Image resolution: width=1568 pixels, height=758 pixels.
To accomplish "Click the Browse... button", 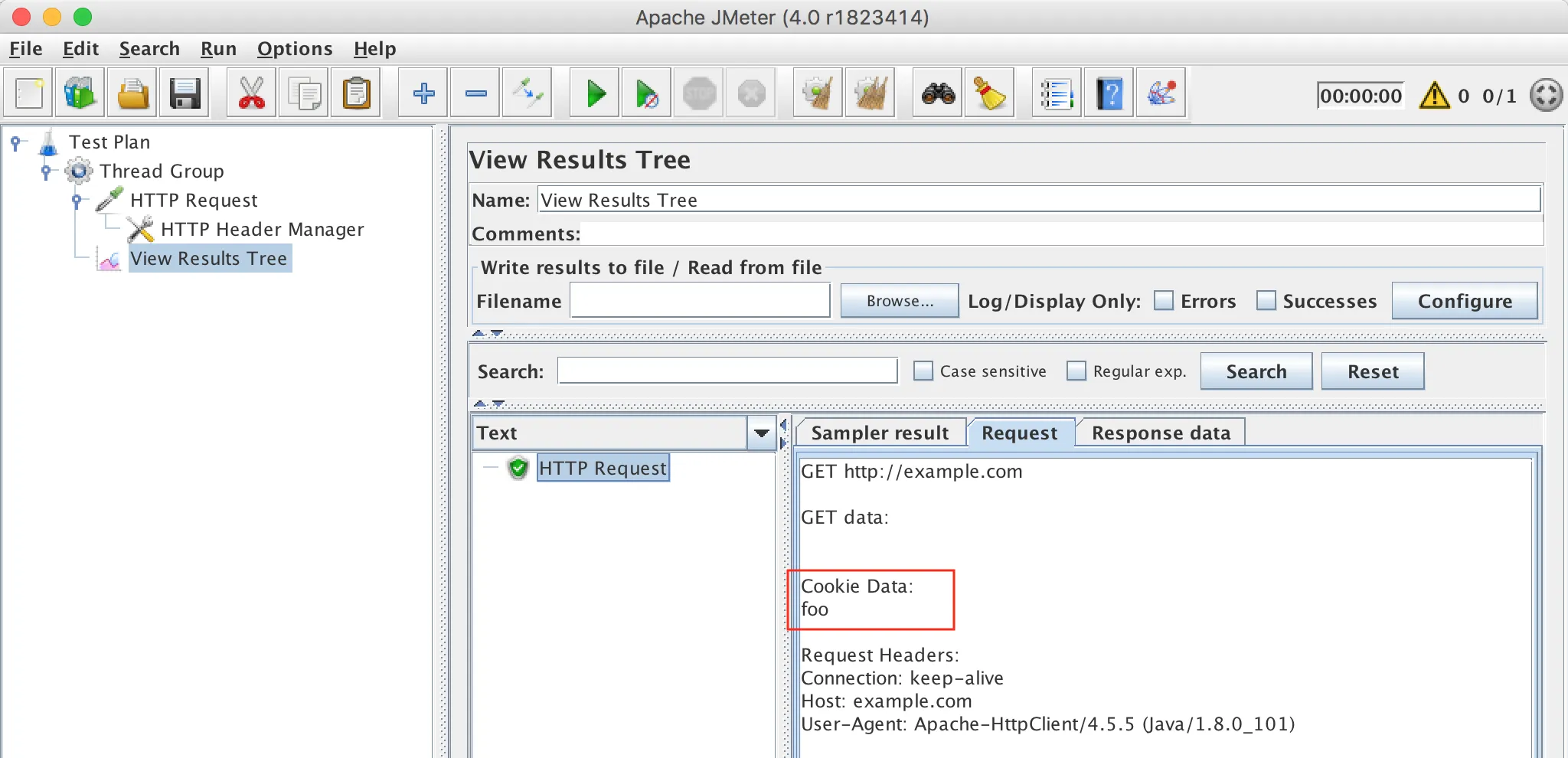I will tap(900, 301).
